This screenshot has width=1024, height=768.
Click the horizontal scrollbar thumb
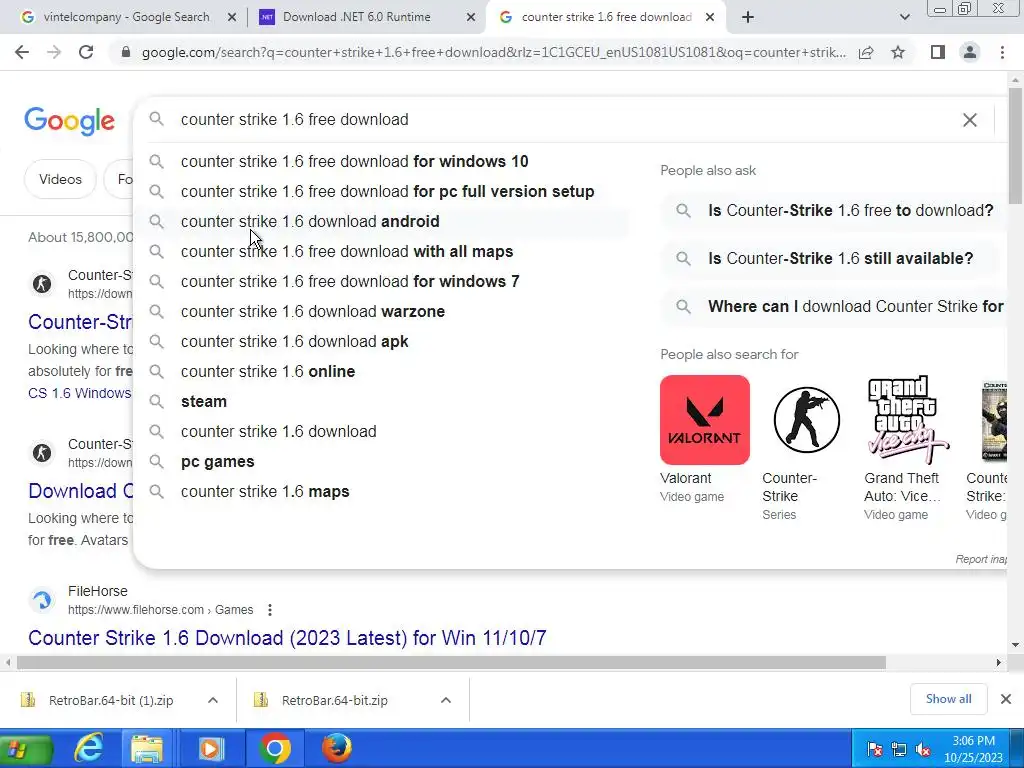click(x=451, y=662)
